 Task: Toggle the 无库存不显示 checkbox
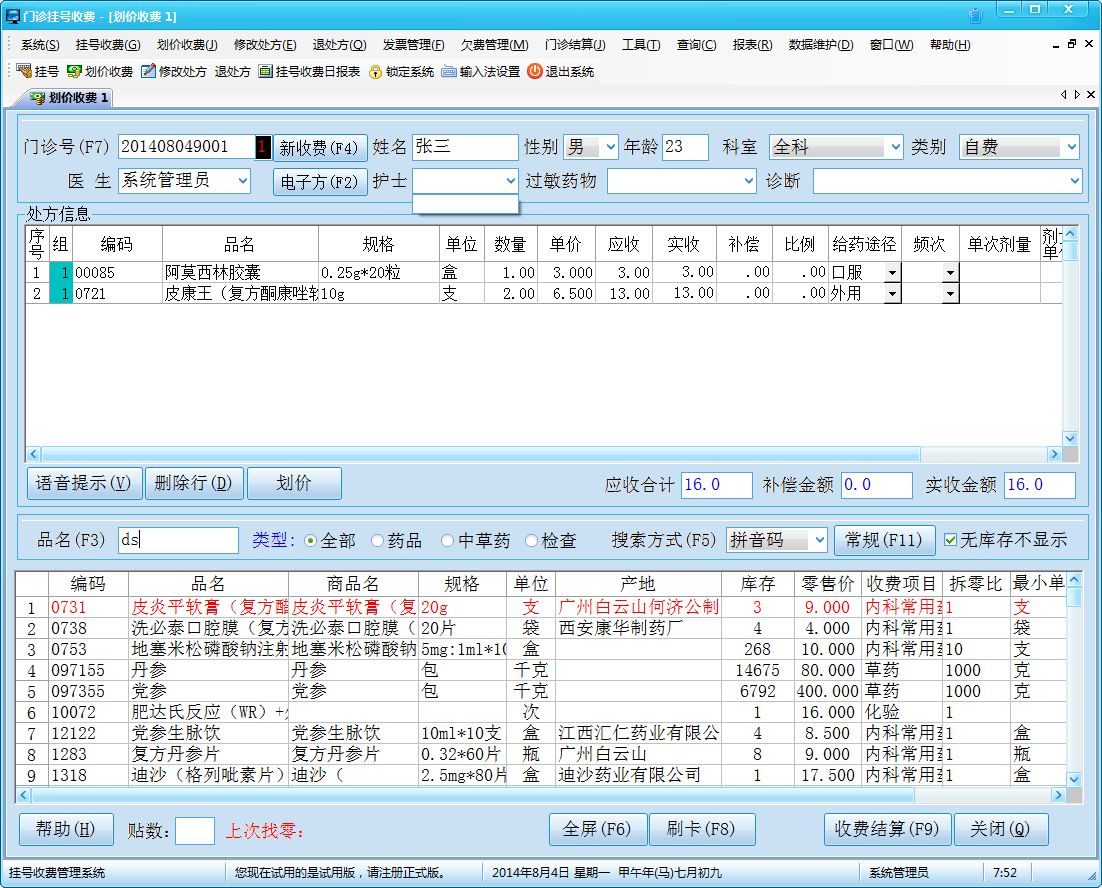tap(951, 540)
